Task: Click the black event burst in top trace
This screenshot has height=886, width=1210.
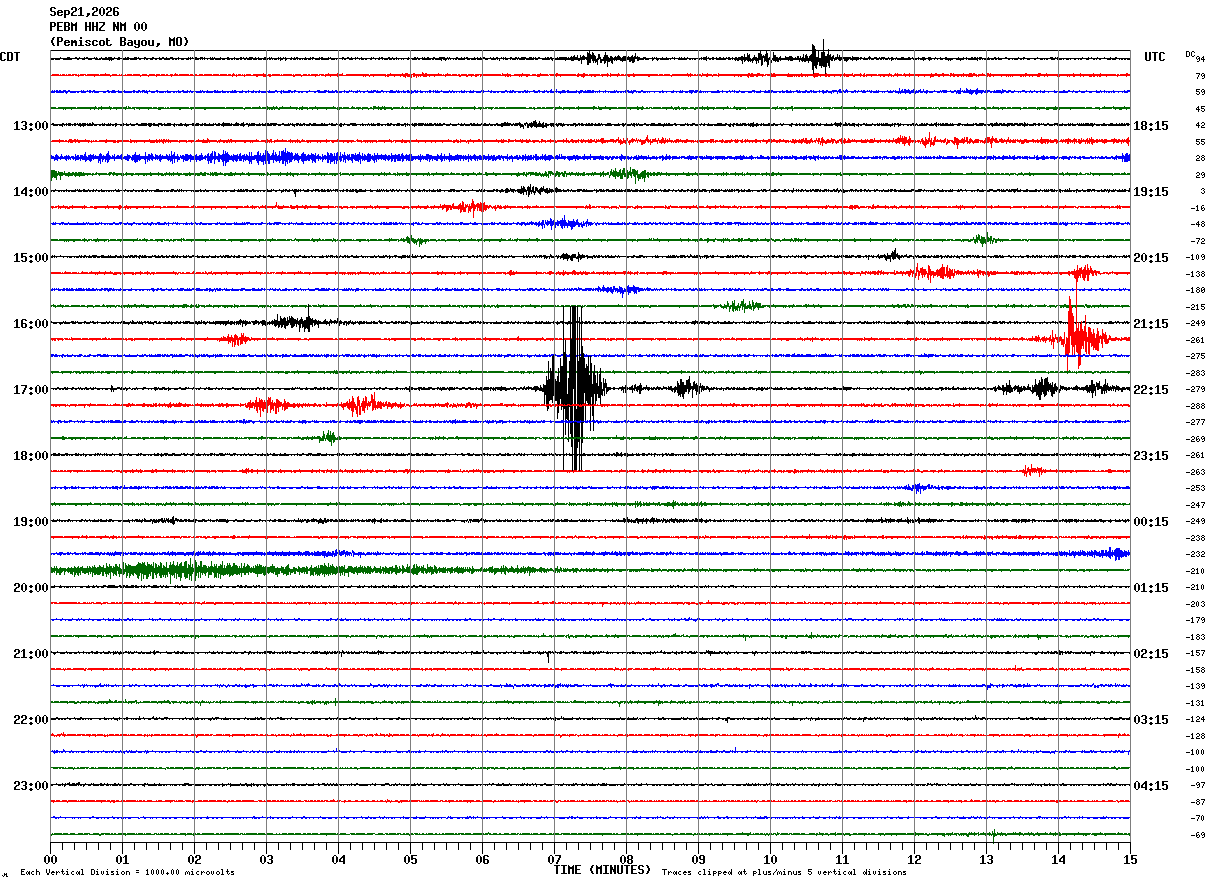Action: click(820, 58)
